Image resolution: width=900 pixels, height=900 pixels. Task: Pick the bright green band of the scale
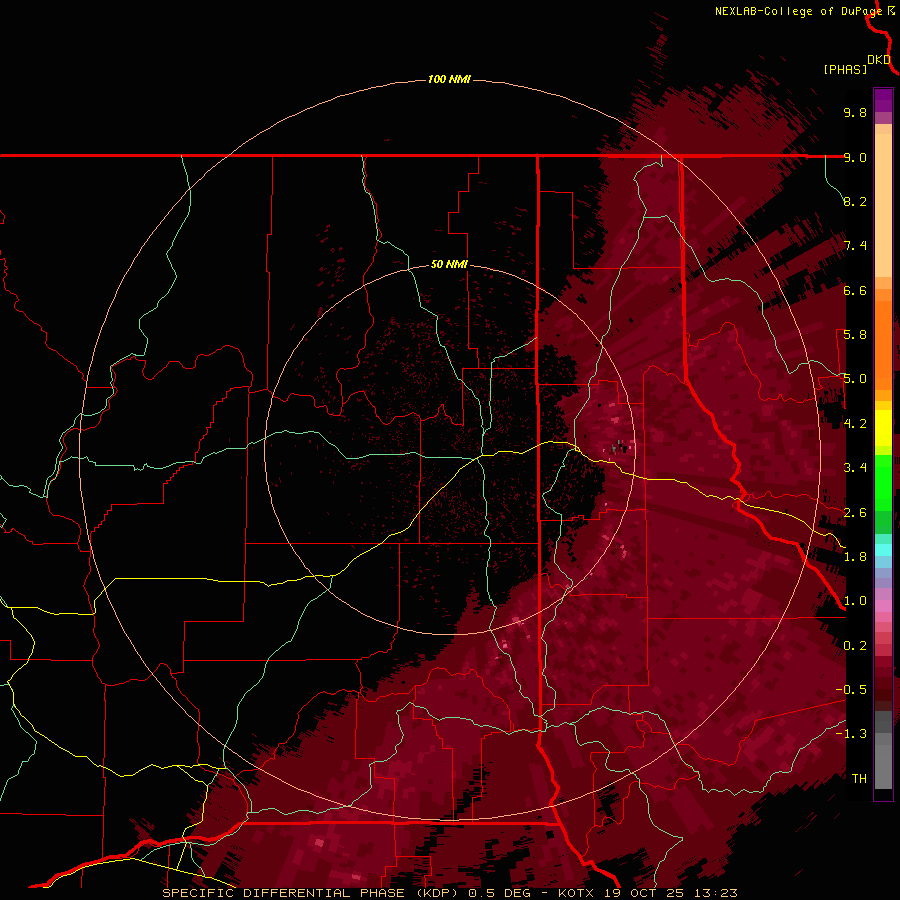[883, 482]
